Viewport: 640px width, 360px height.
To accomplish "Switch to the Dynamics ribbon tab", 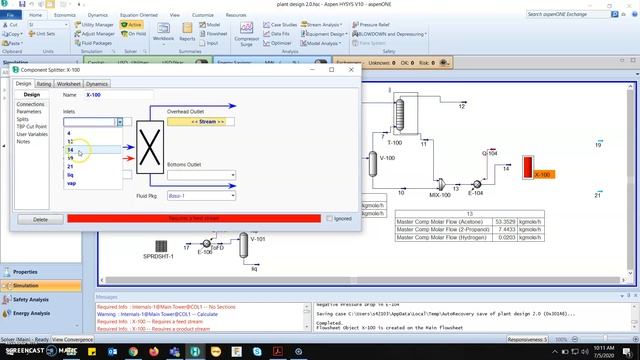I will coord(98,15).
